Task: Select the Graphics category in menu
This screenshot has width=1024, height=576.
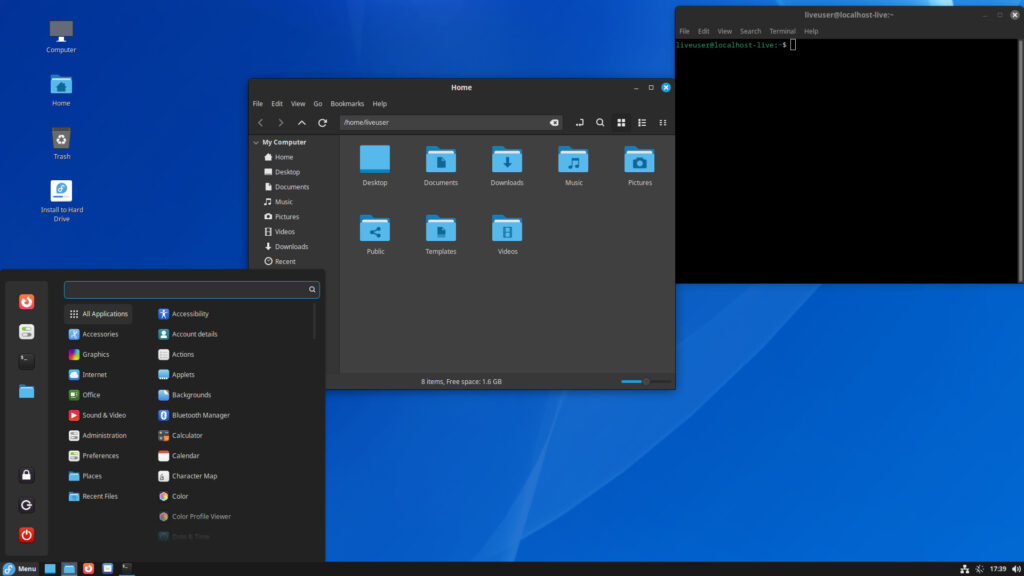Action: [x=96, y=354]
